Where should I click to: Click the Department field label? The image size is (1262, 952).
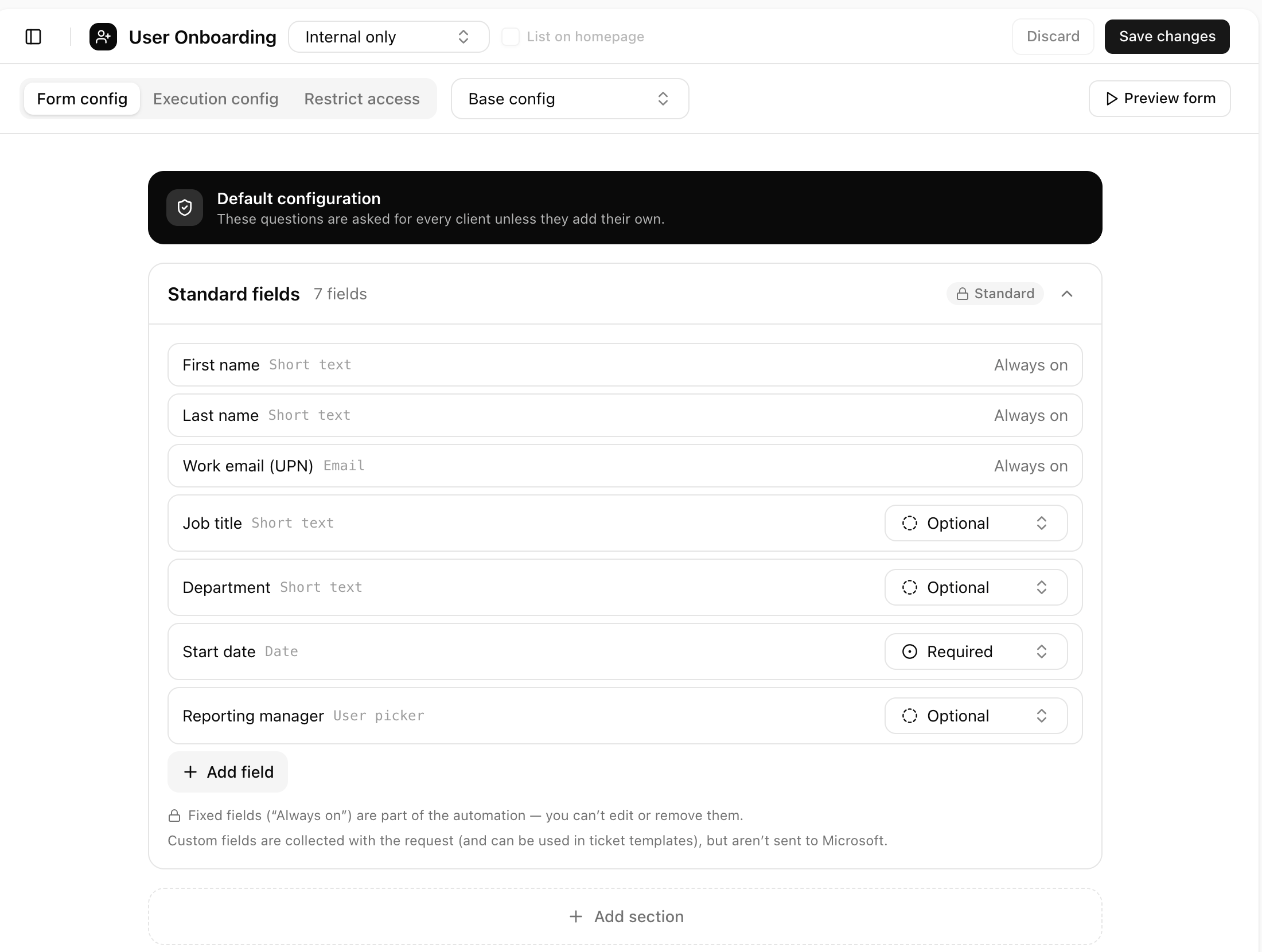click(x=227, y=587)
